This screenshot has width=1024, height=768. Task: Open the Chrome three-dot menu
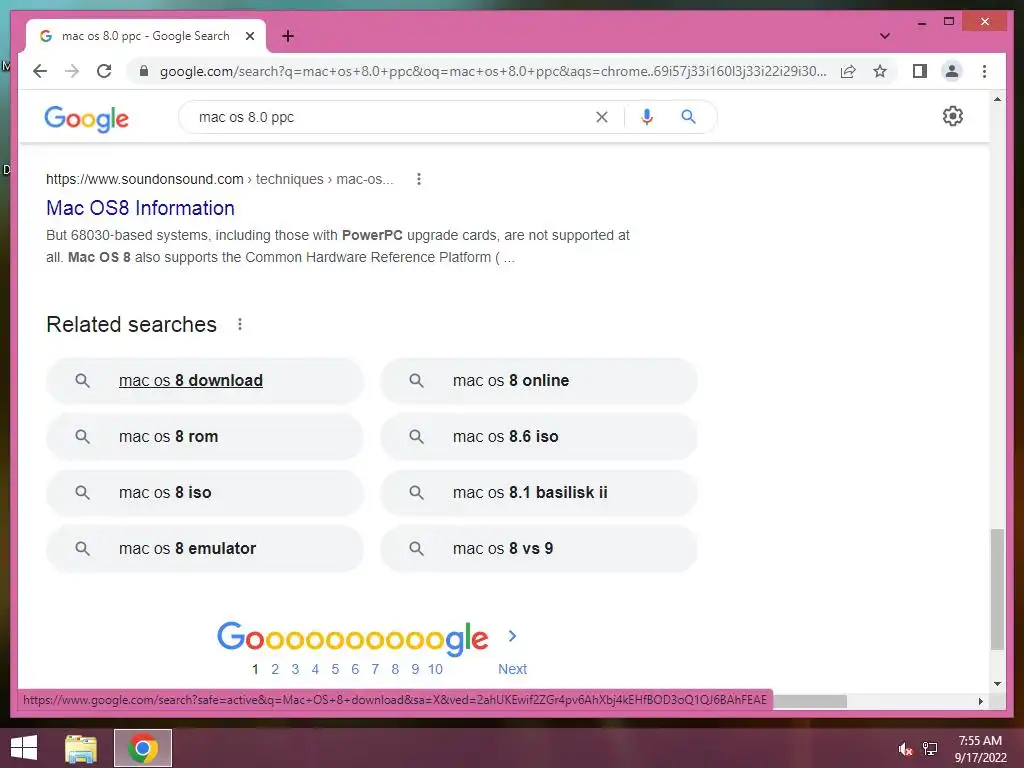pyautogui.click(x=984, y=71)
